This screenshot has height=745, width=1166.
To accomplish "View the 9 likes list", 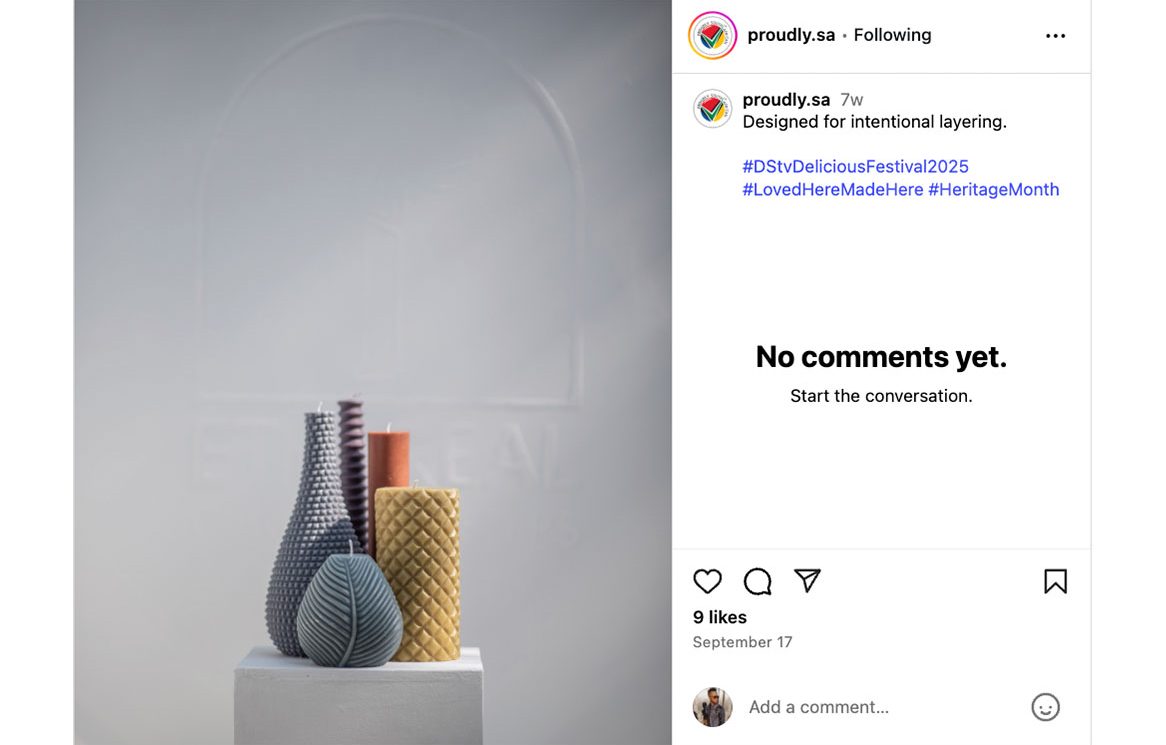I will (x=720, y=617).
